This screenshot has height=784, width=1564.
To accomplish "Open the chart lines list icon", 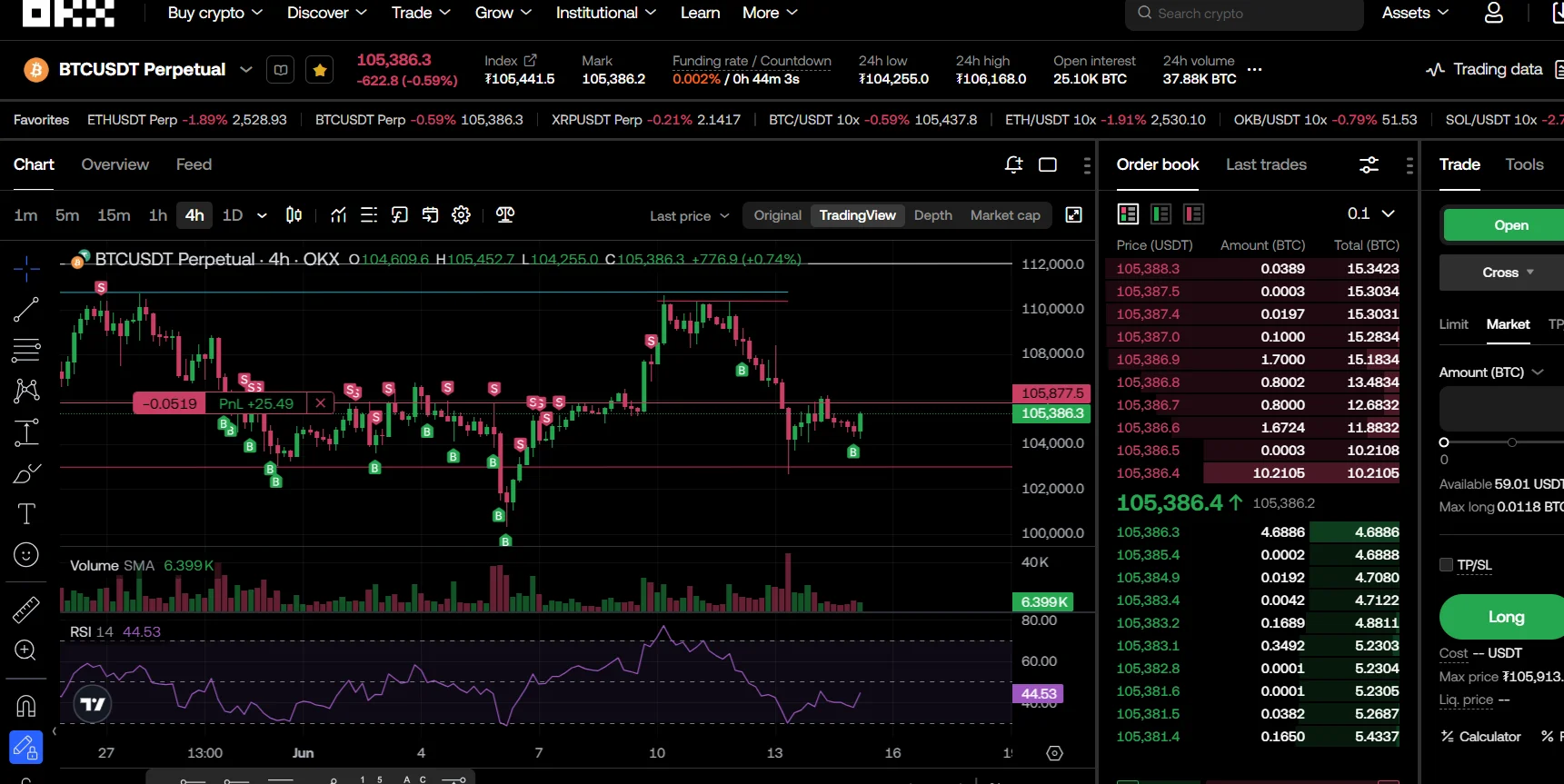I will (369, 215).
